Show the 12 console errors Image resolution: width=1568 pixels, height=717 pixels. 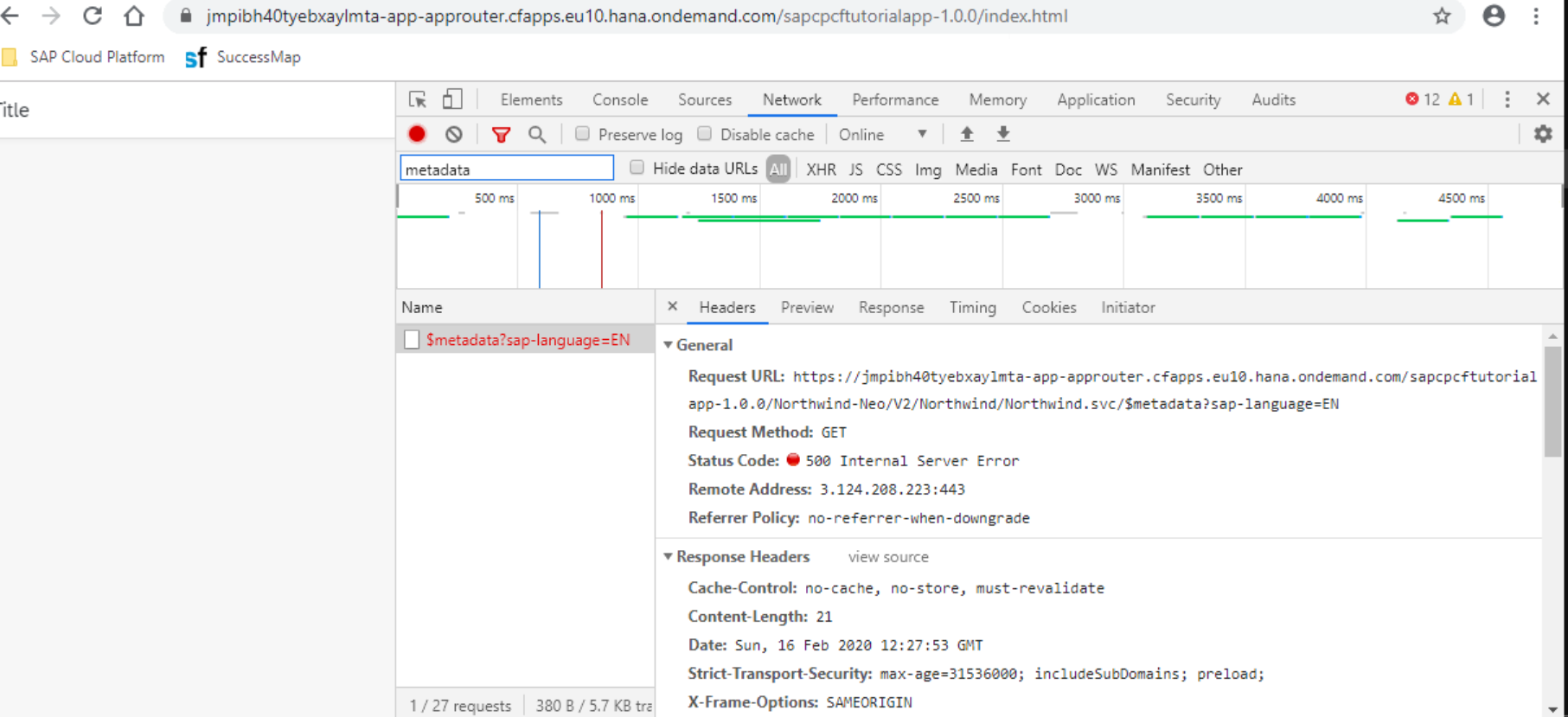tap(1422, 99)
